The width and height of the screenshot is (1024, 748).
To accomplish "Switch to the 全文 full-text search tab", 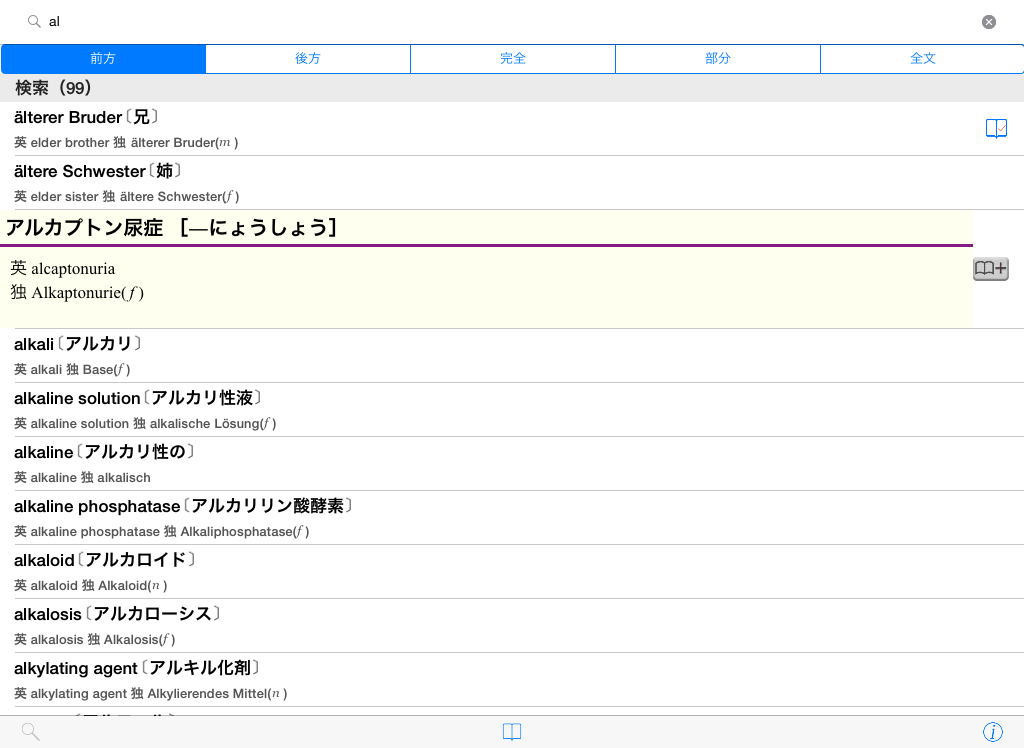I will 922,59.
